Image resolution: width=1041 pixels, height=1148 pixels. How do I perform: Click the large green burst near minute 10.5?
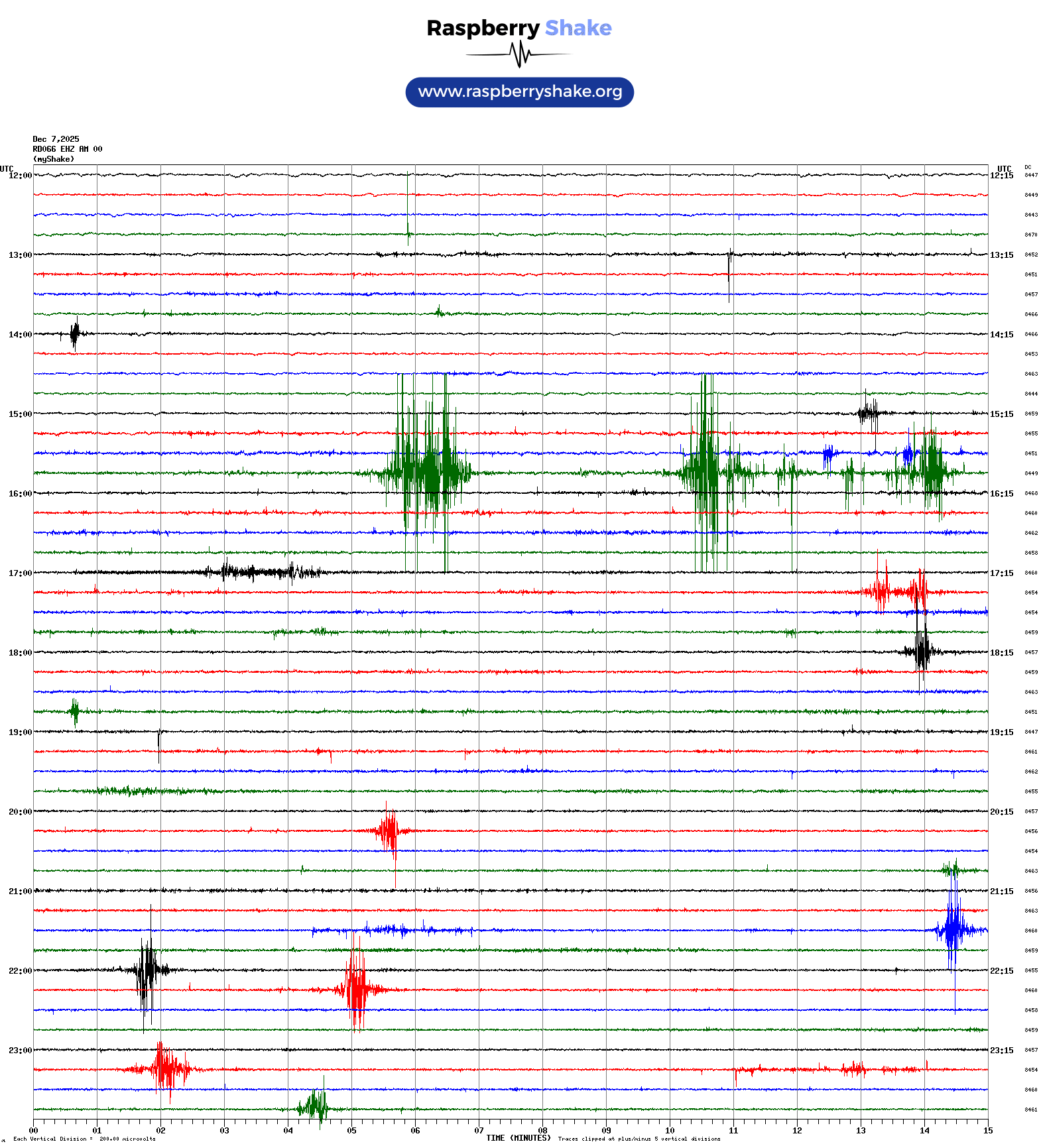(706, 472)
